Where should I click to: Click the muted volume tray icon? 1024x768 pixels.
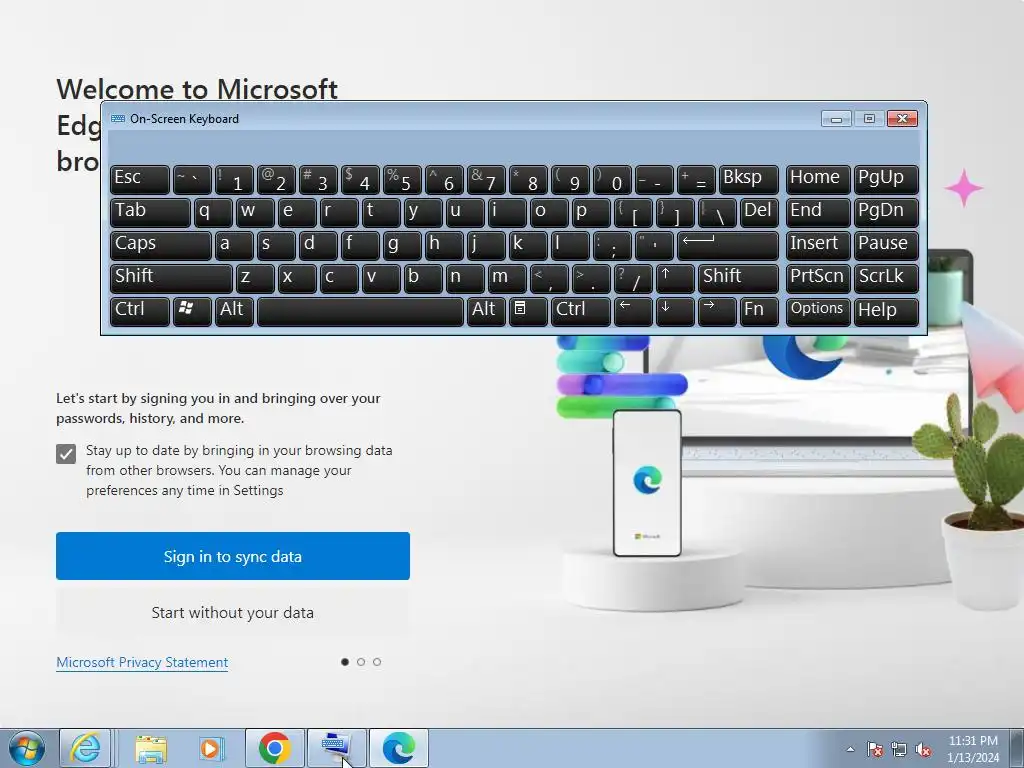(x=923, y=749)
